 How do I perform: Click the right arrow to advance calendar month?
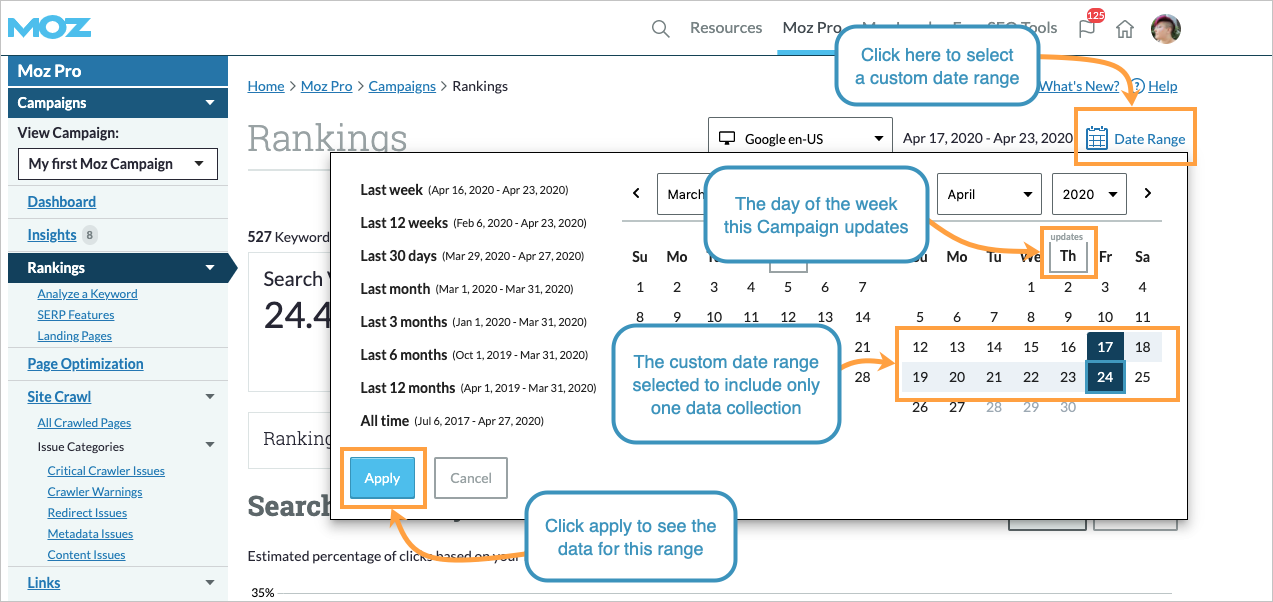1147,193
